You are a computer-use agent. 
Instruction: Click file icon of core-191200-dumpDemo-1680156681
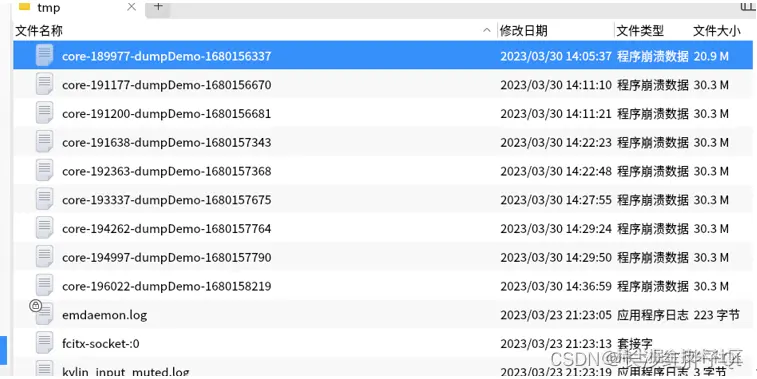coord(44,113)
